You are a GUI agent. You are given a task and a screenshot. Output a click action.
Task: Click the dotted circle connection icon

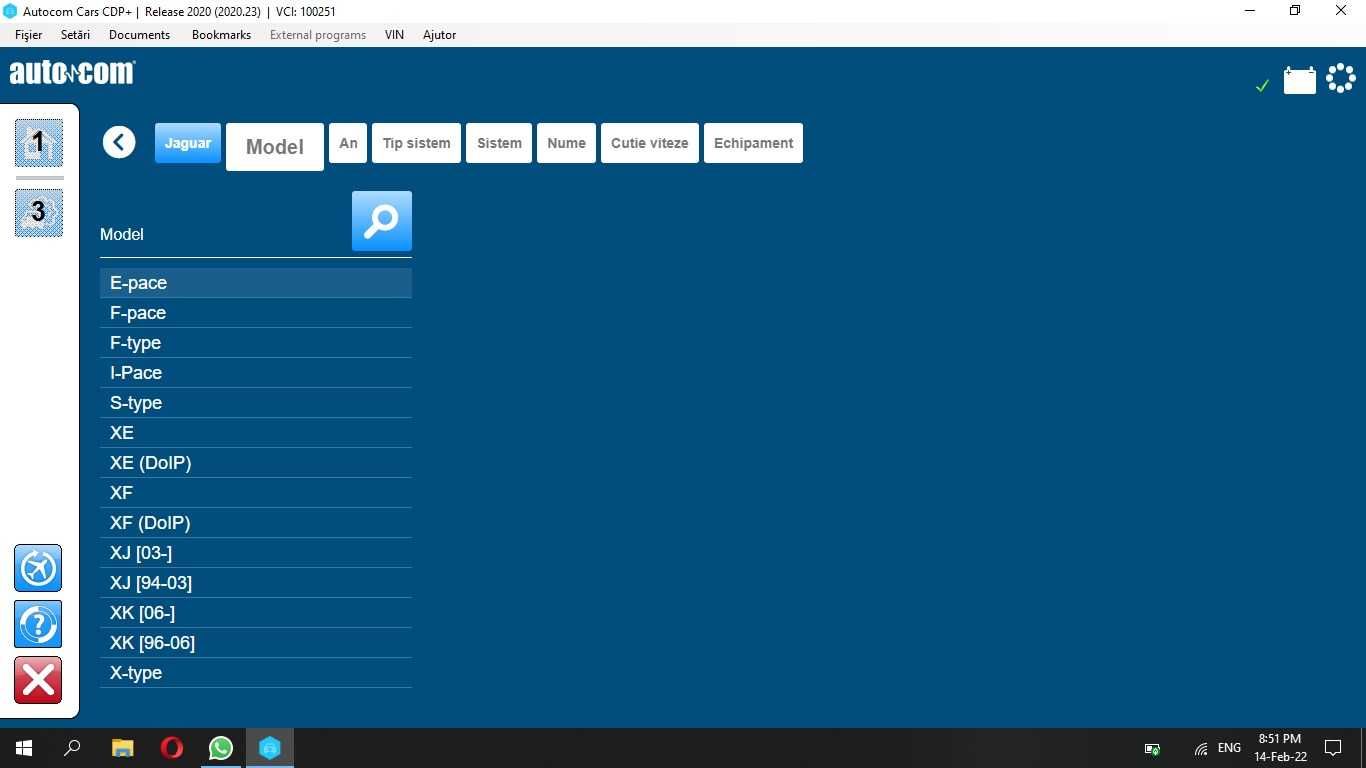tap(1341, 78)
